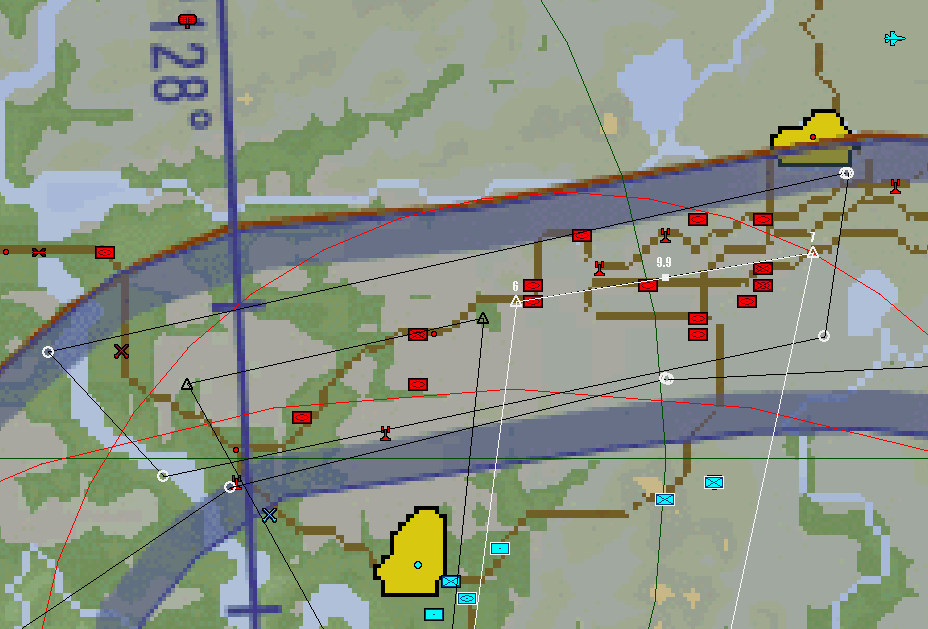This screenshot has width=928, height=629.
Task: Click the white circle waypoint left of the red X
Action: click(48, 352)
